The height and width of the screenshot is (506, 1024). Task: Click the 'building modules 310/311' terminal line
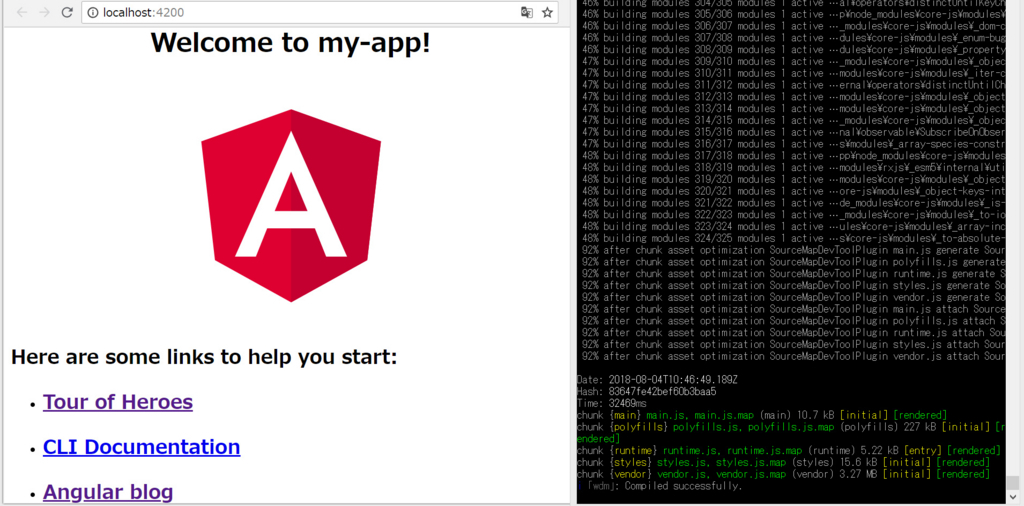(x=793, y=73)
